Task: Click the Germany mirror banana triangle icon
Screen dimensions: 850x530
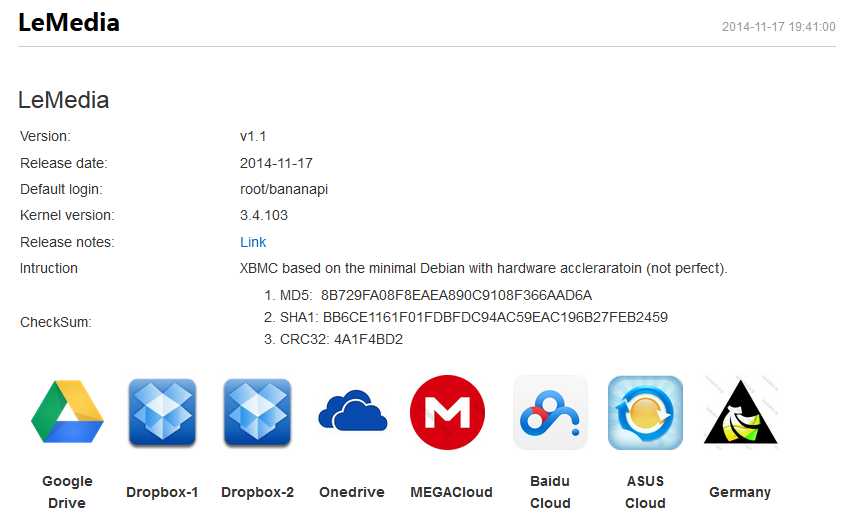Action: [x=740, y=412]
